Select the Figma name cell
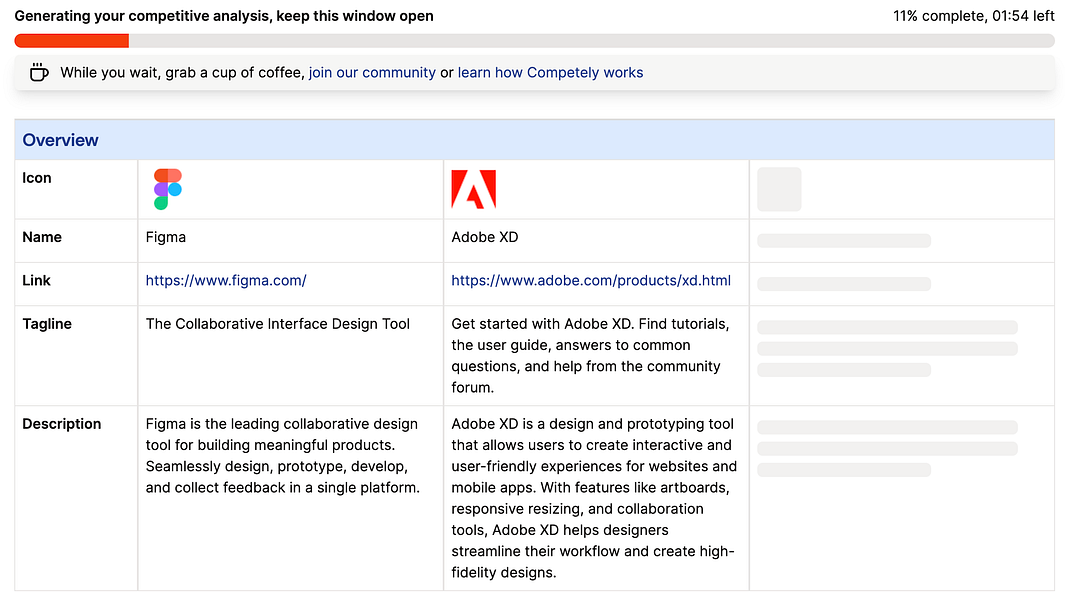This screenshot has width=1065, height=600. point(166,238)
